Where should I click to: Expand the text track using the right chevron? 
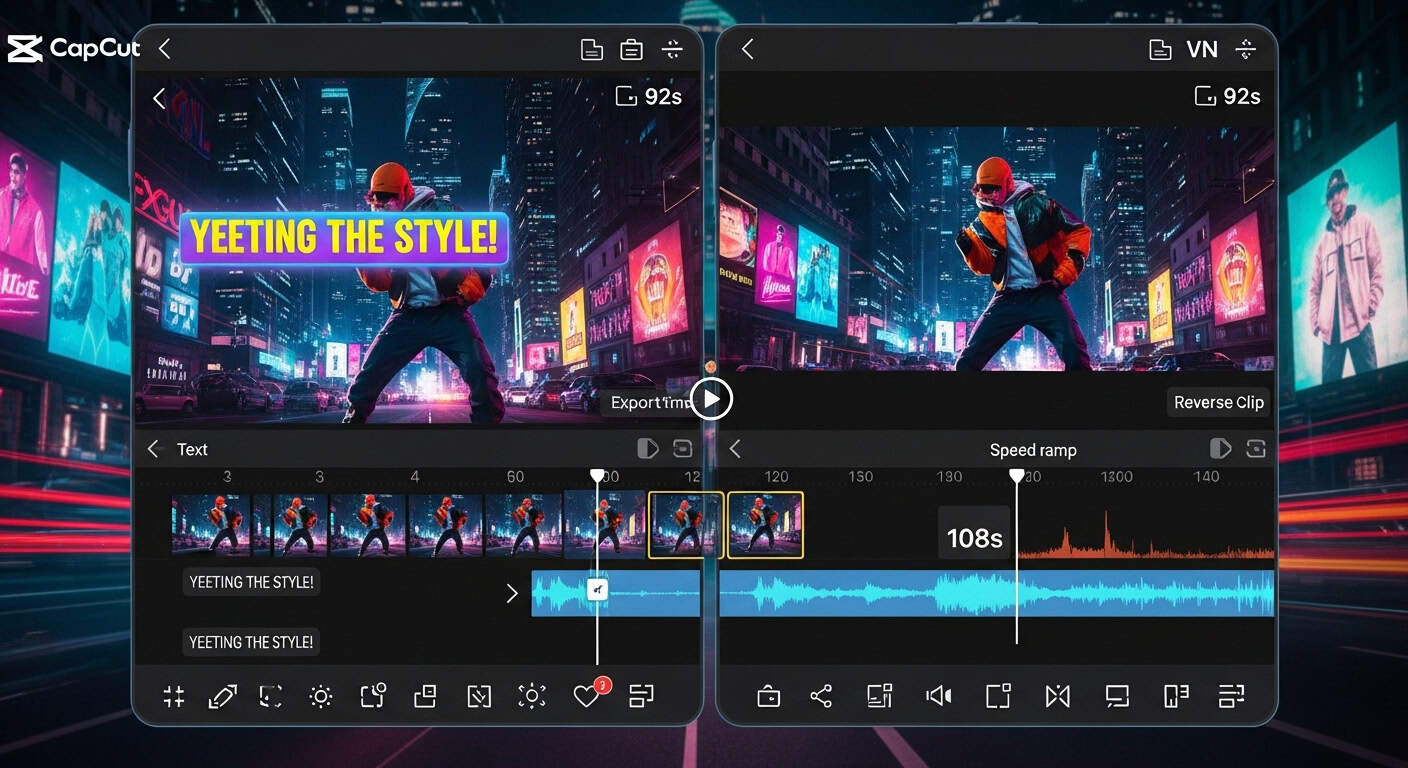tap(513, 592)
